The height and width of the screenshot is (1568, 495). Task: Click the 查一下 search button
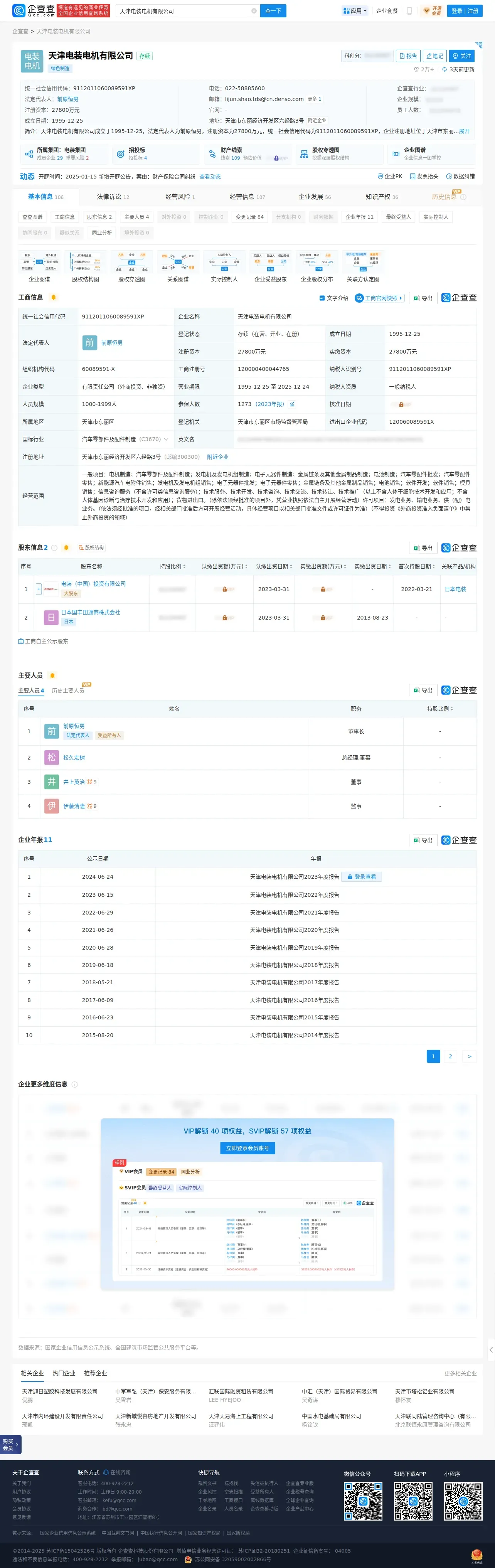coord(273,11)
